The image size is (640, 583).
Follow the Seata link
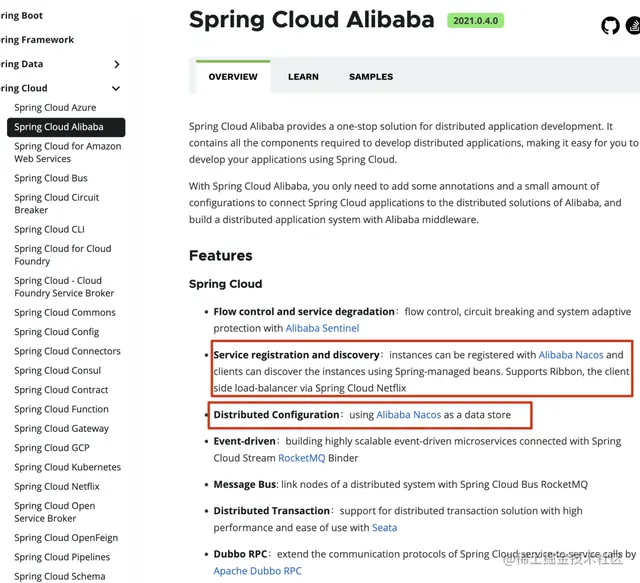384,528
